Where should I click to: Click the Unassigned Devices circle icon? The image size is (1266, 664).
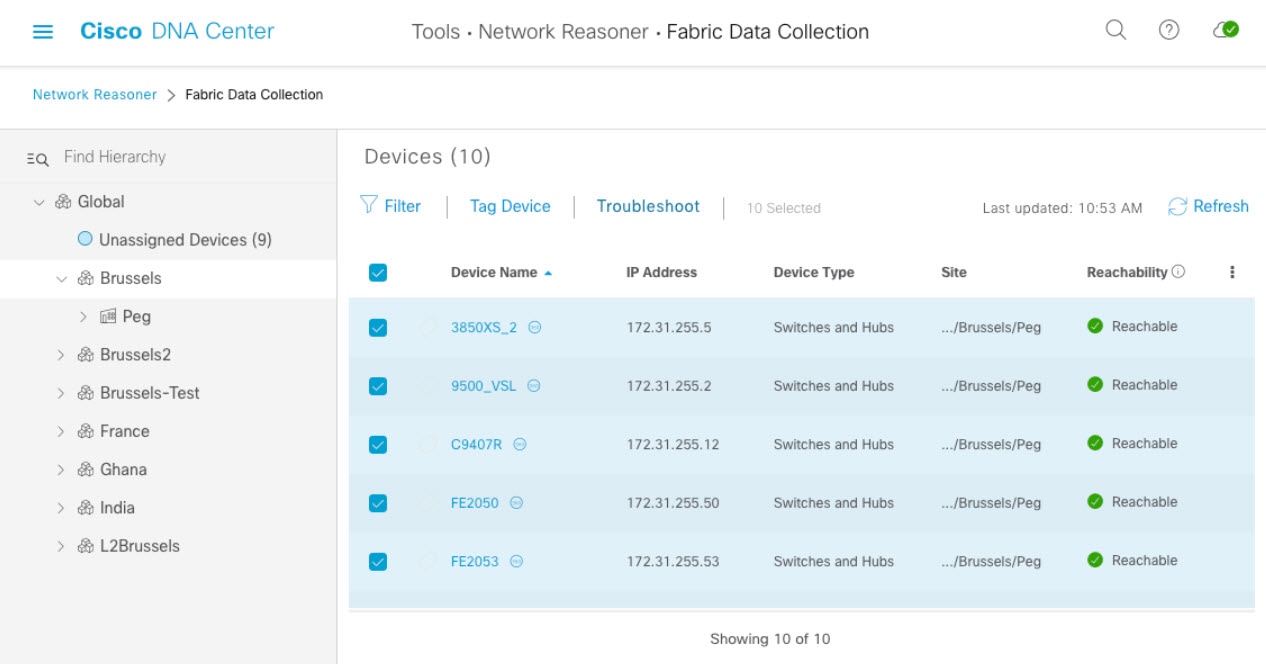click(x=85, y=239)
